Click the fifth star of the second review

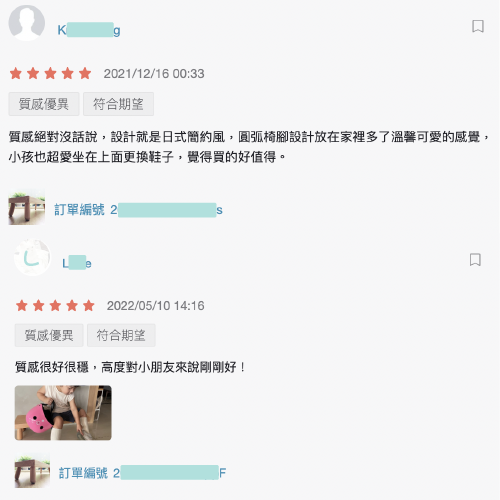click(89, 305)
